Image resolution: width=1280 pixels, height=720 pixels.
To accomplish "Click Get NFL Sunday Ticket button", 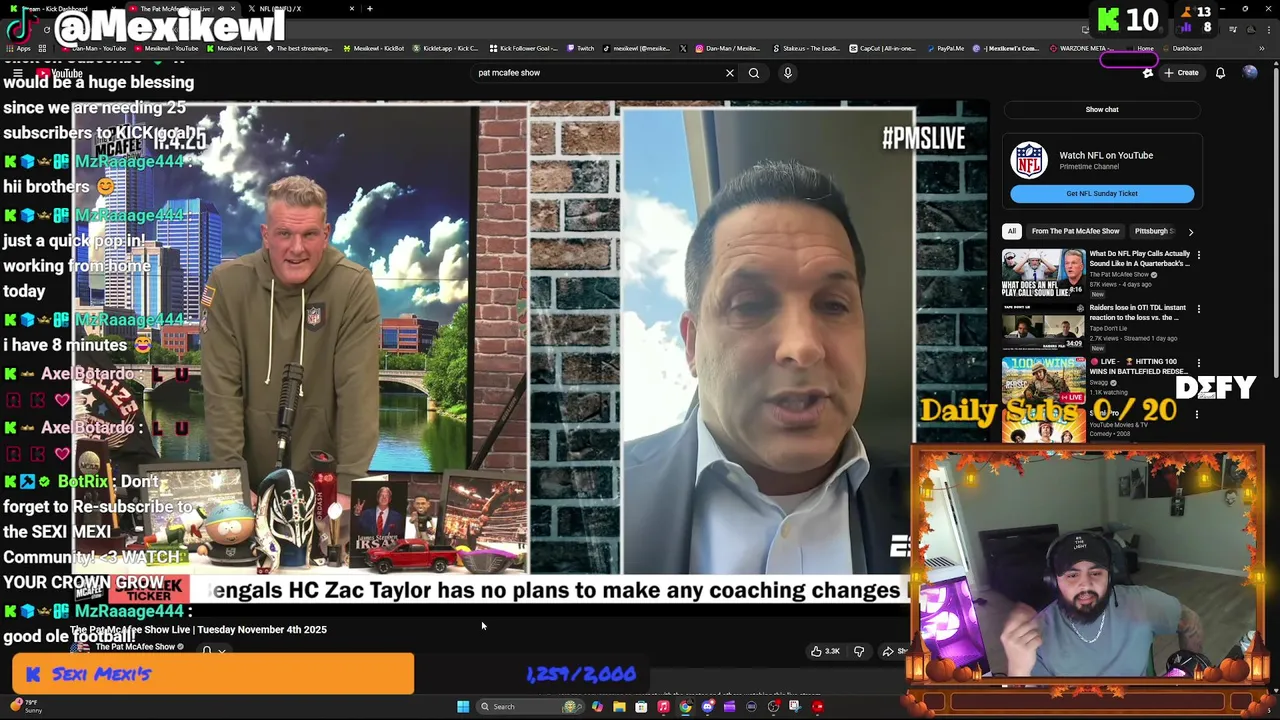I will click(x=1102, y=193).
